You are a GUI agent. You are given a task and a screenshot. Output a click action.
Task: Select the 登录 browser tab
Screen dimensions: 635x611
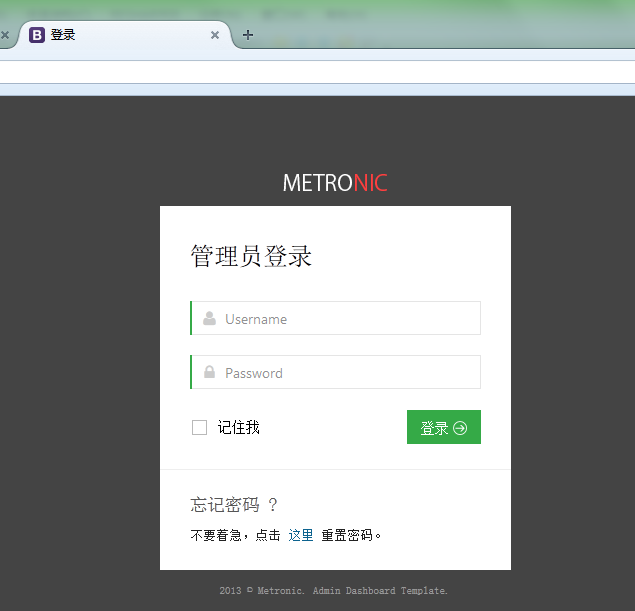(124, 35)
